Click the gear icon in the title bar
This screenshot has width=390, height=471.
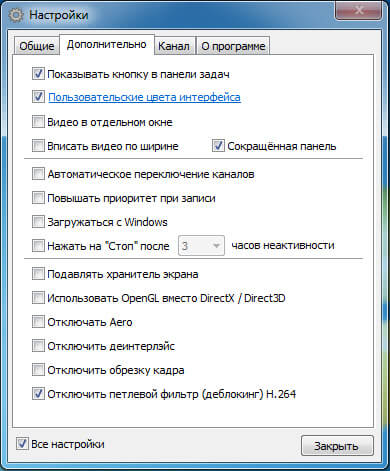pyautogui.click(x=16, y=15)
